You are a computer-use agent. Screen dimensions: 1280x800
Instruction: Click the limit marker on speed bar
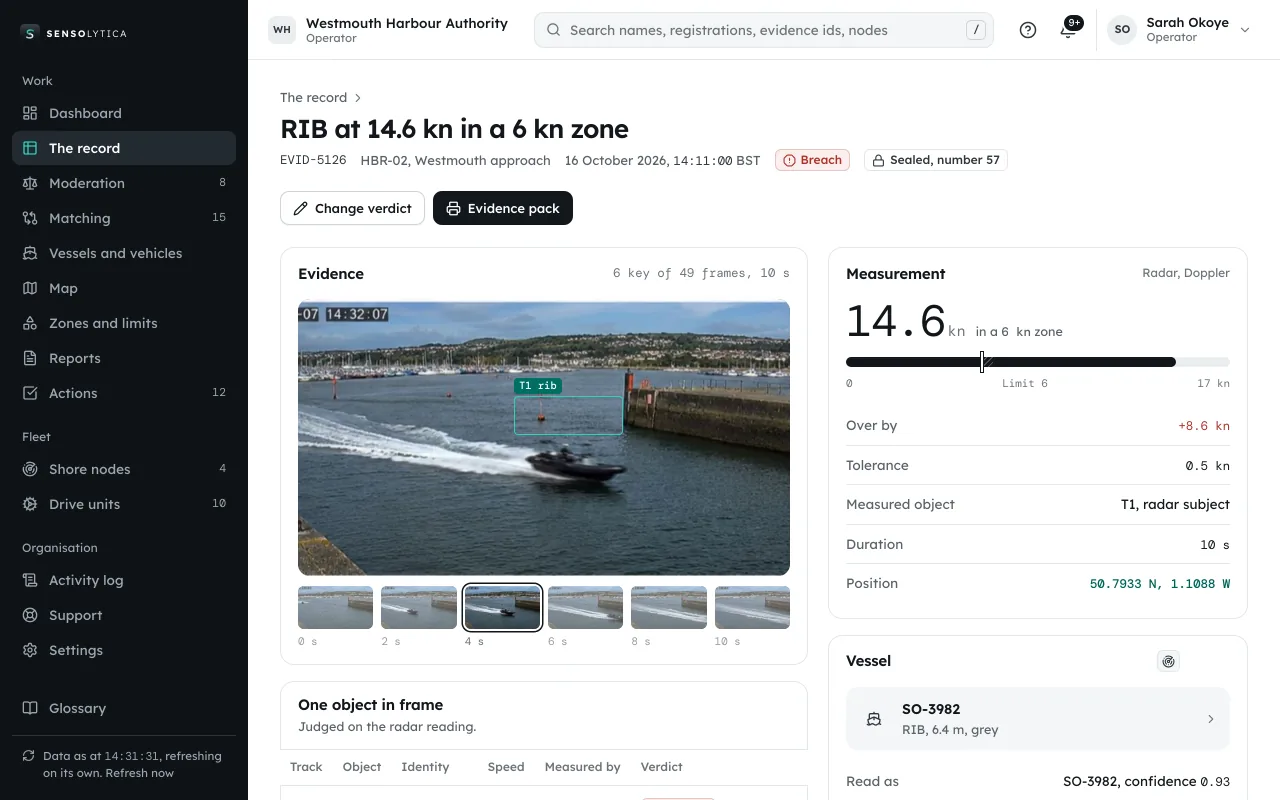(982, 362)
